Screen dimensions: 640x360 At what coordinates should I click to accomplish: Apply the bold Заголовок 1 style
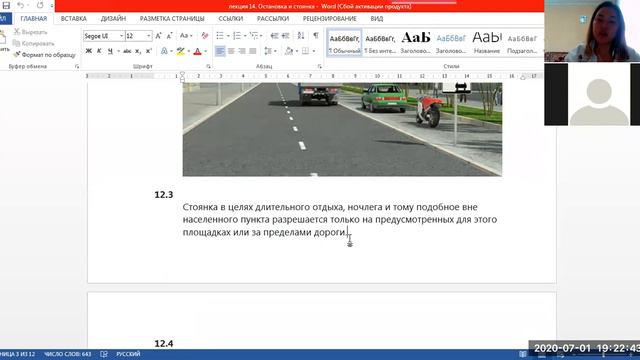point(416,43)
